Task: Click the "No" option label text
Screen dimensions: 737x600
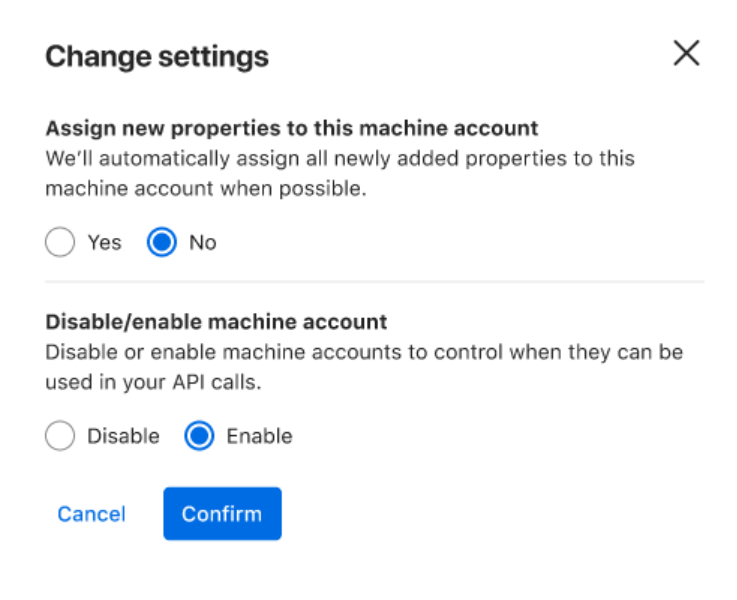Action: click(x=202, y=243)
